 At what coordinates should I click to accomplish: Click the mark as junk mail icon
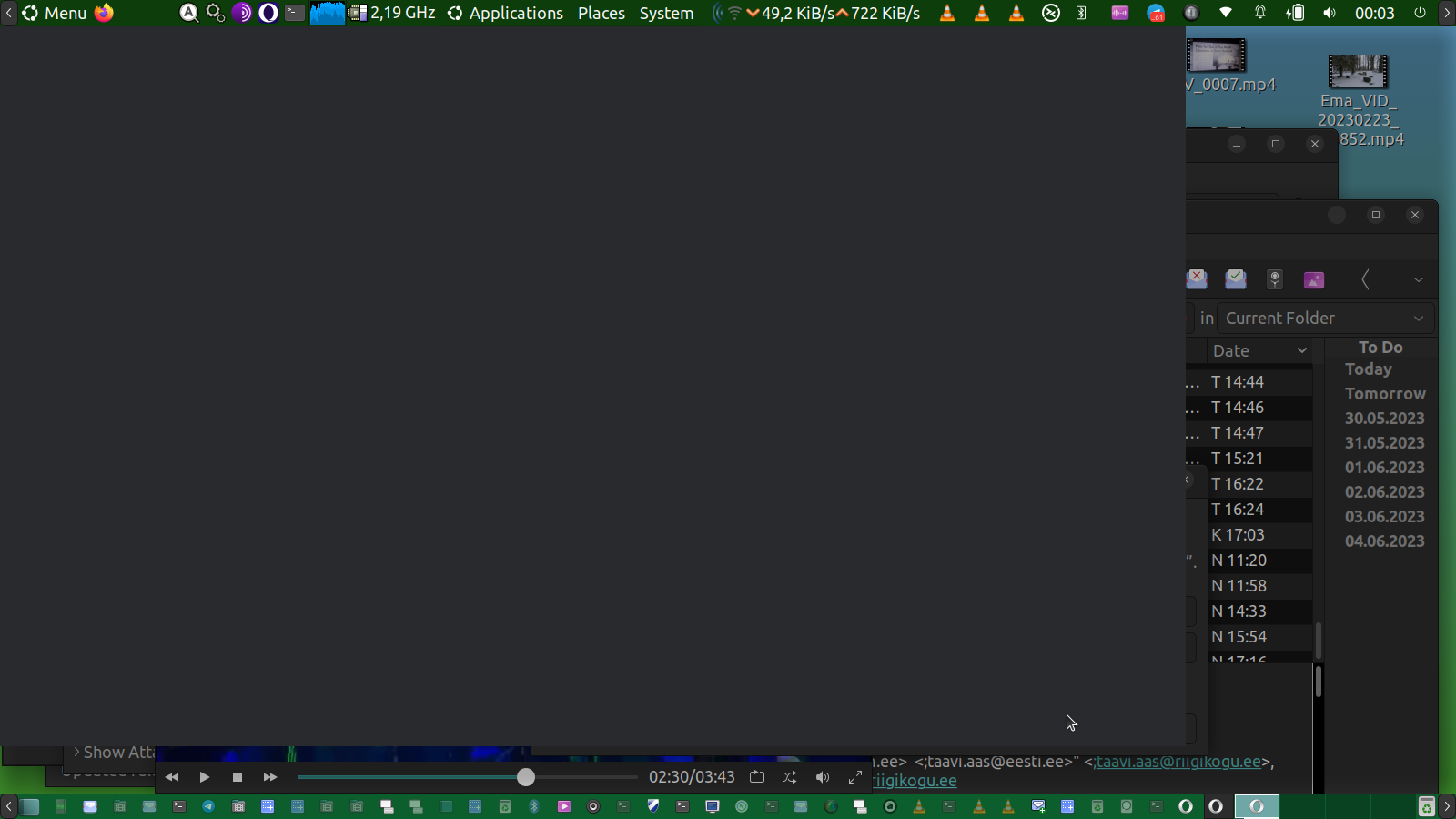tap(1197, 278)
